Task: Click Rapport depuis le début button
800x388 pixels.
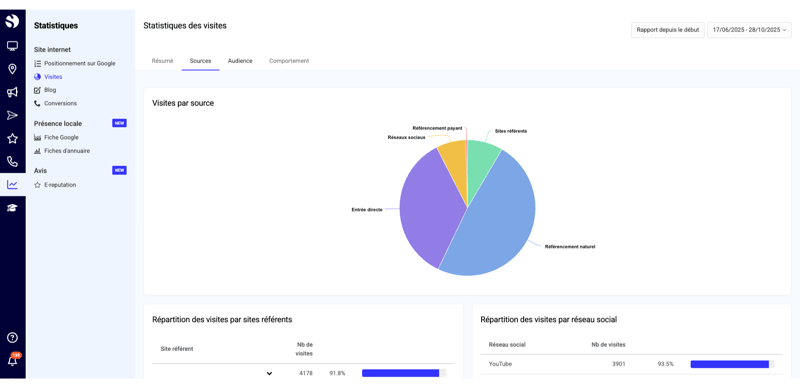Action: (x=667, y=30)
